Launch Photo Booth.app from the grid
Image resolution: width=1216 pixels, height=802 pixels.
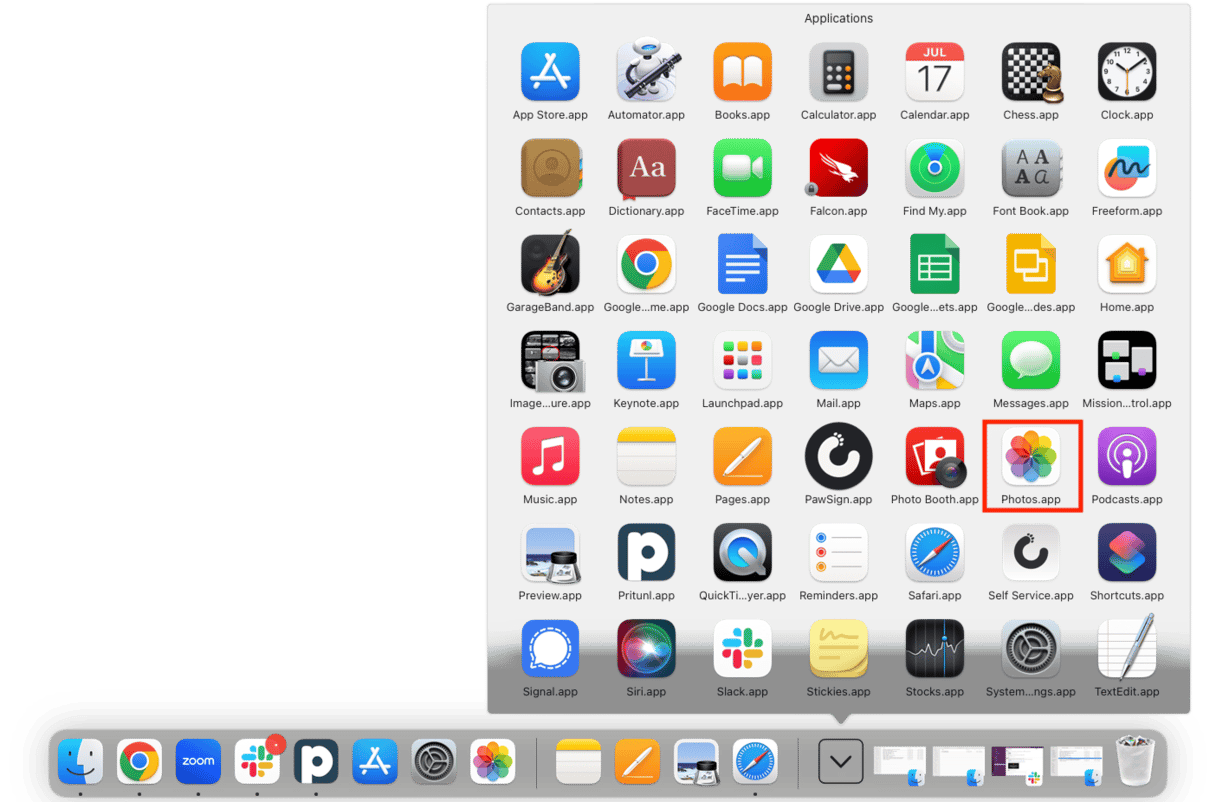pos(934,456)
